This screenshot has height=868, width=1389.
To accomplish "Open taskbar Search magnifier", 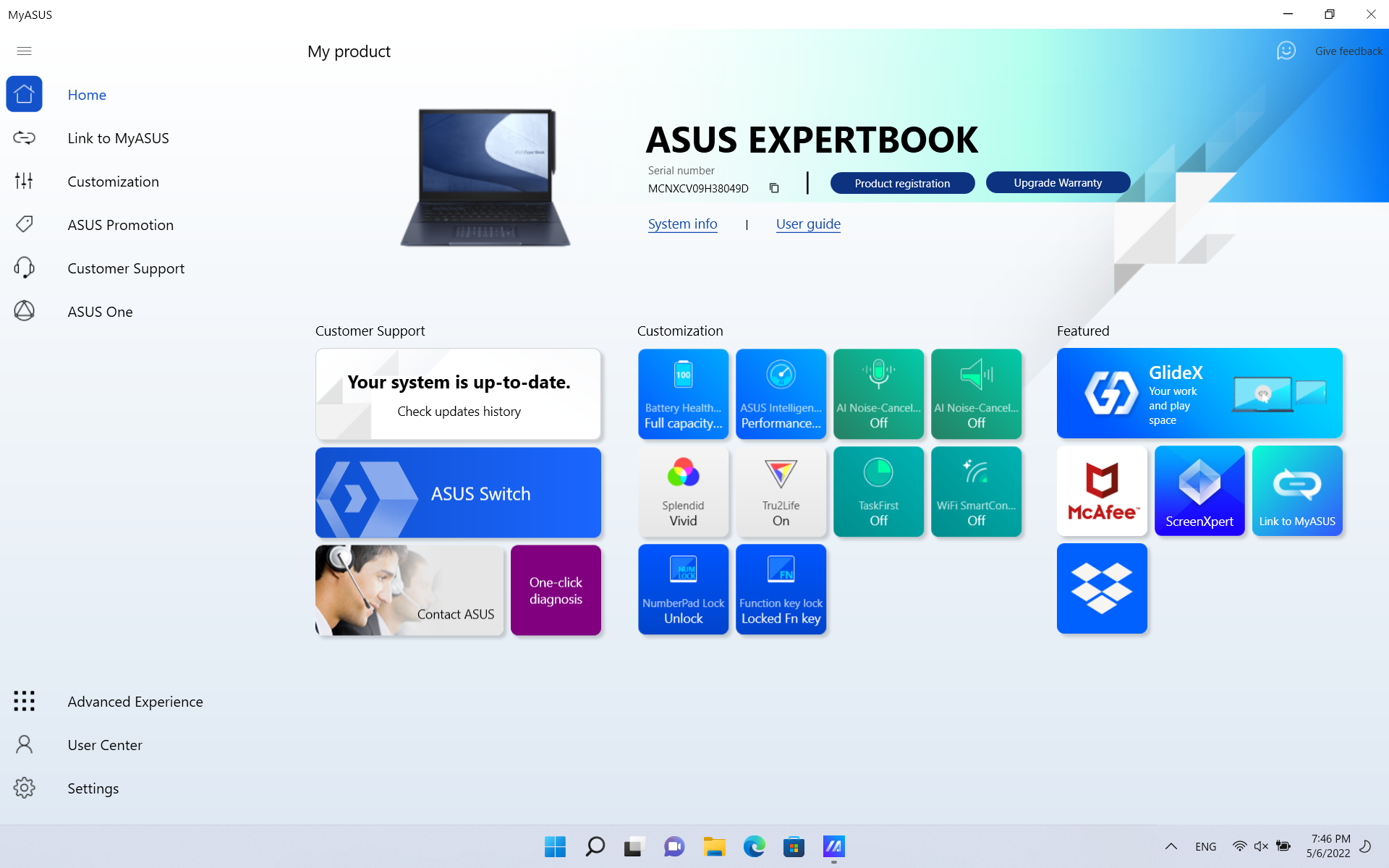I will pyautogui.click(x=595, y=846).
